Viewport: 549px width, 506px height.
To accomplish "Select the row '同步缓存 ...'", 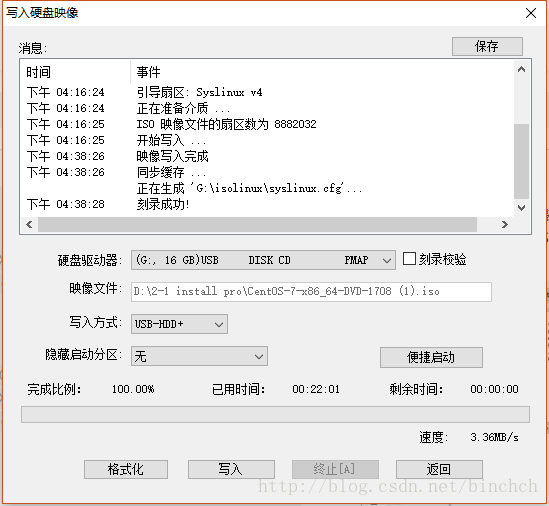I will (x=268, y=172).
